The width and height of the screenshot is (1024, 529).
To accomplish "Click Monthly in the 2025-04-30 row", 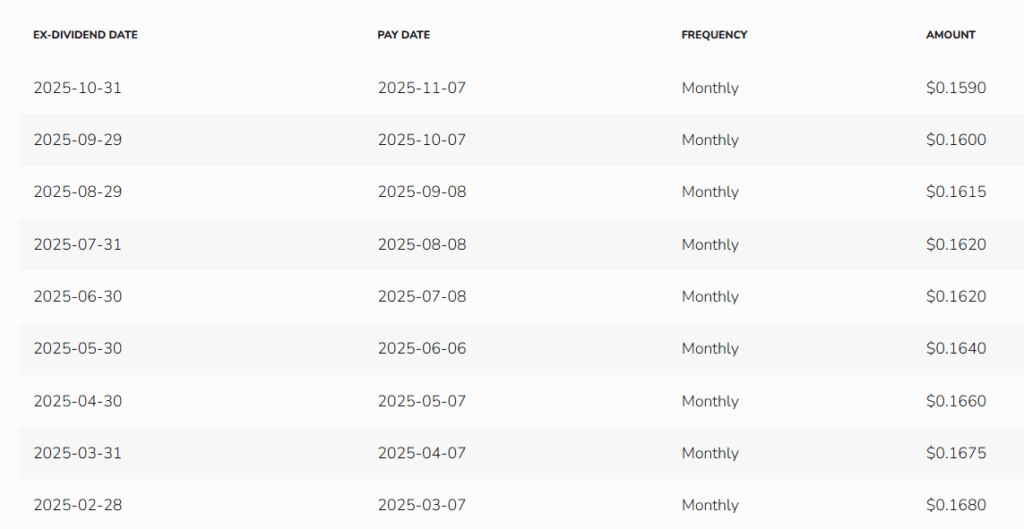I will click(710, 401).
